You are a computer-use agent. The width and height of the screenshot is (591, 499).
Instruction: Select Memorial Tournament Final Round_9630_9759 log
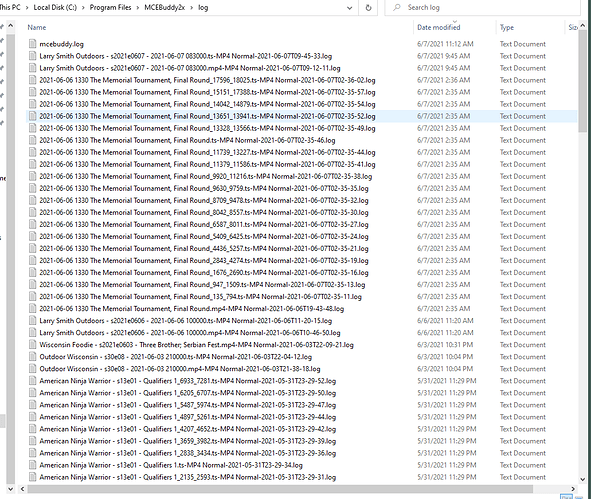tap(204, 188)
